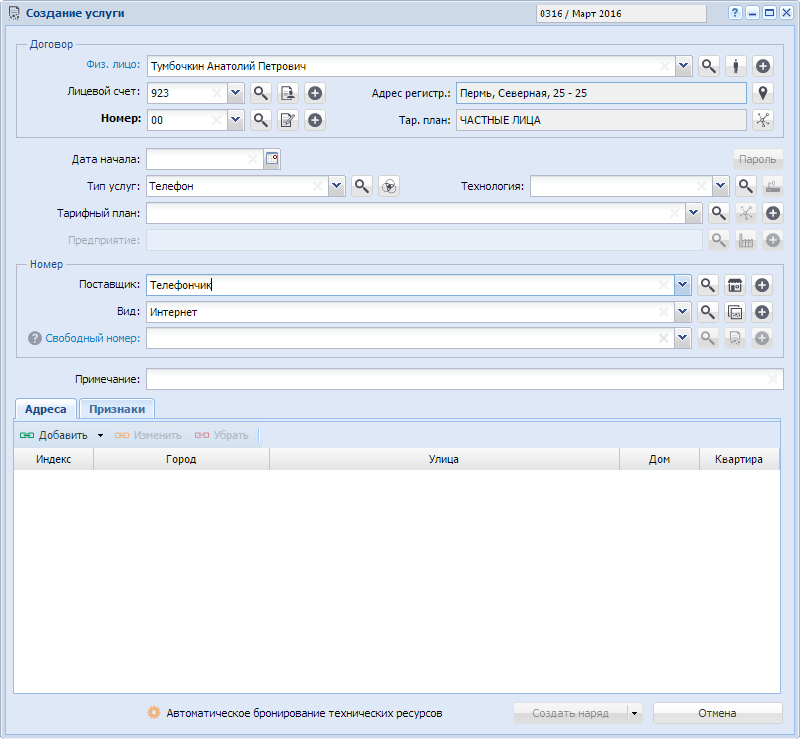Expand Поставщик dropdown list
800x739 pixels.
click(683, 285)
